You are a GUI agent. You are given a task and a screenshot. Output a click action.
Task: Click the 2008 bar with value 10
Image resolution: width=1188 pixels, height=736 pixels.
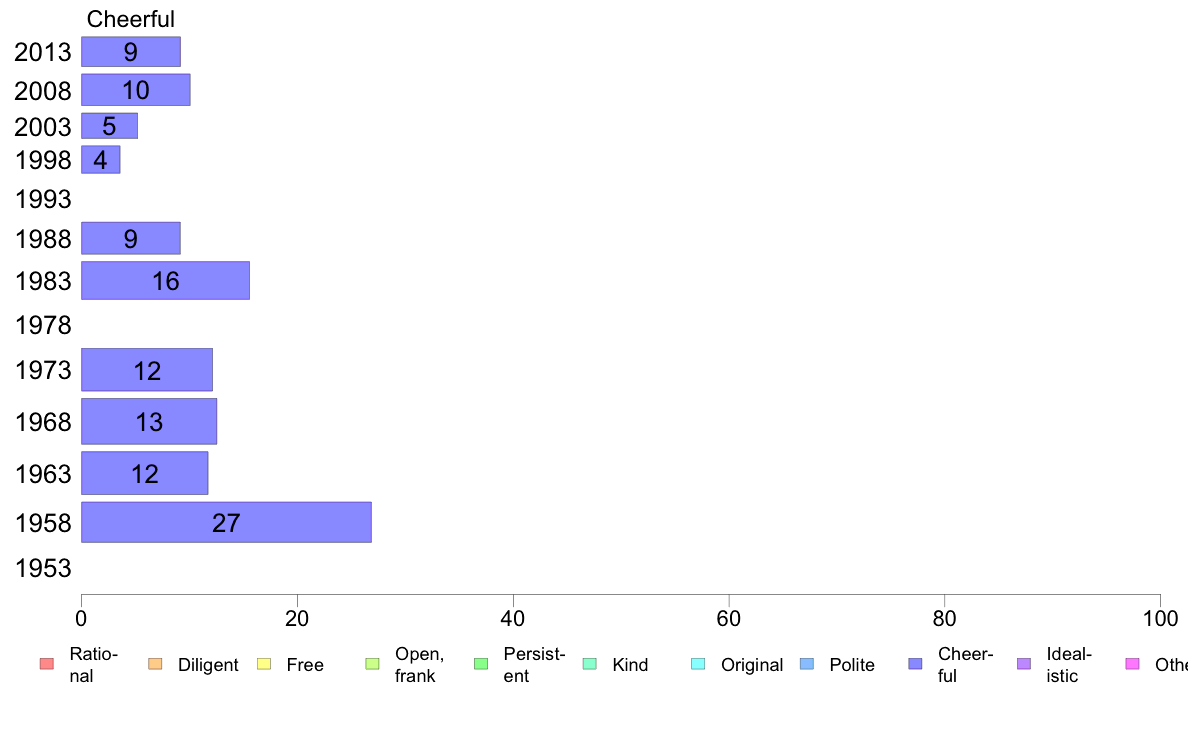[135, 90]
